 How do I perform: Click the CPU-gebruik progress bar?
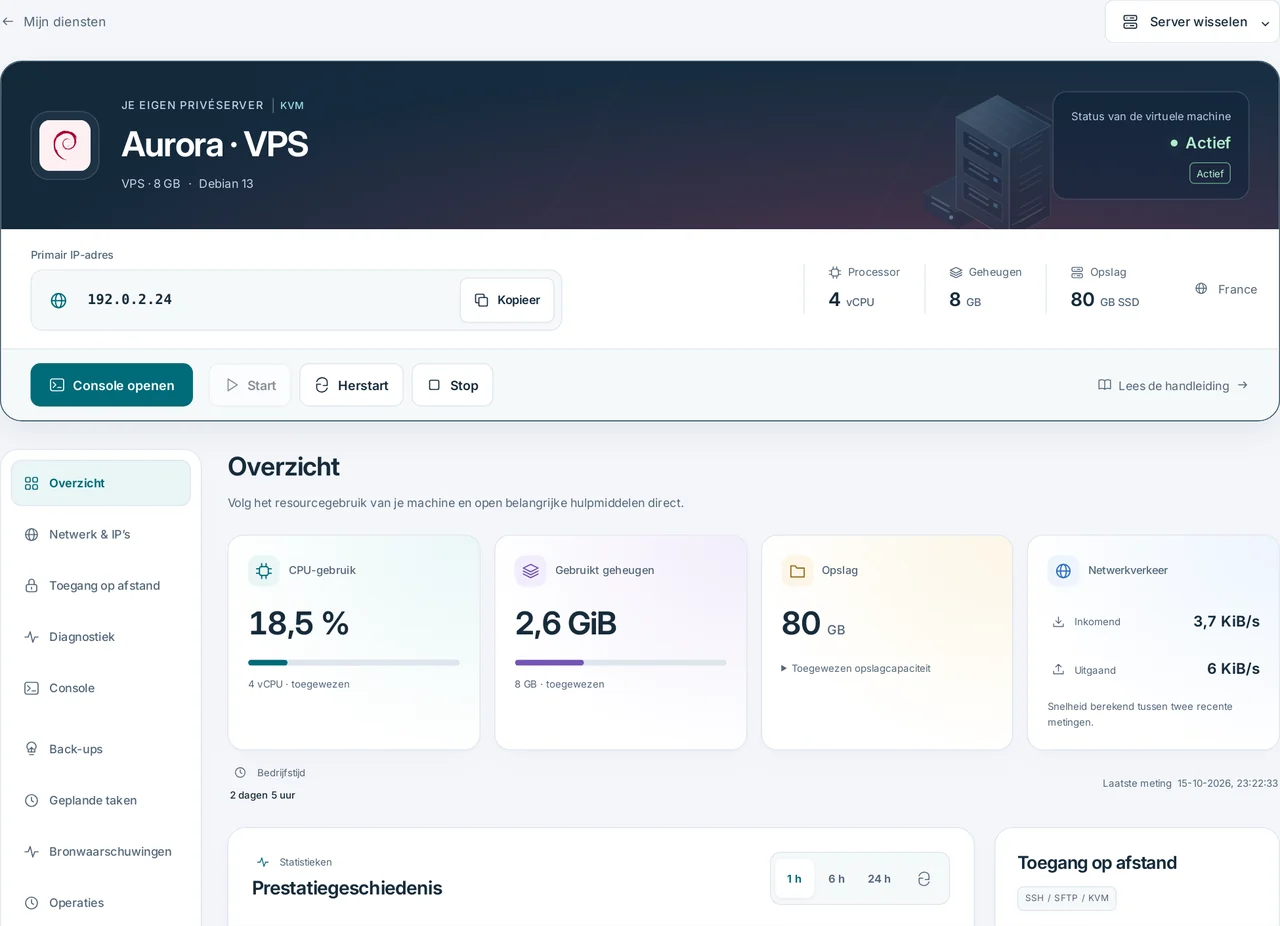[x=354, y=662]
